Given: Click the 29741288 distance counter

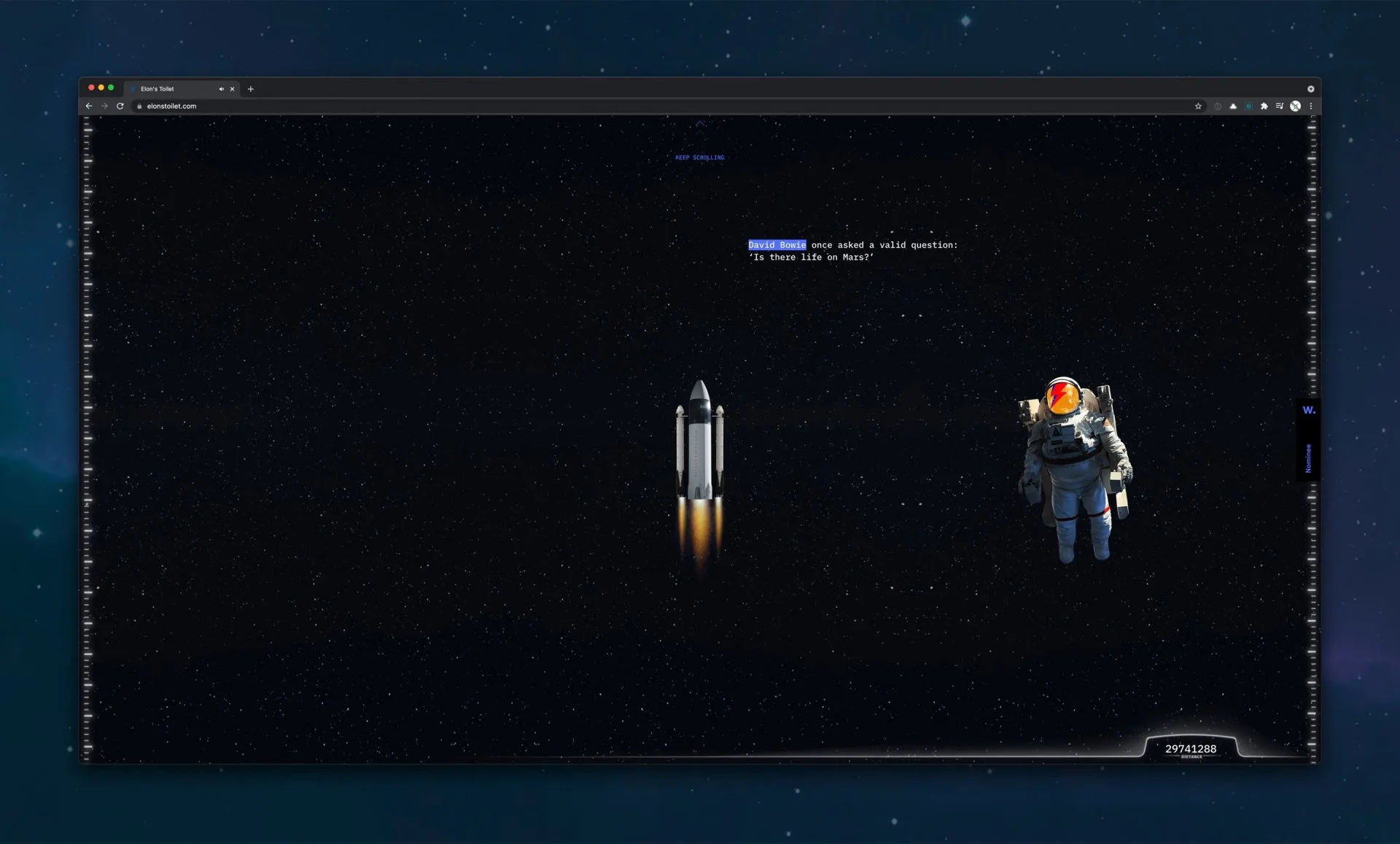Looking at the screenshot, I should click(x=1191, y=749).
